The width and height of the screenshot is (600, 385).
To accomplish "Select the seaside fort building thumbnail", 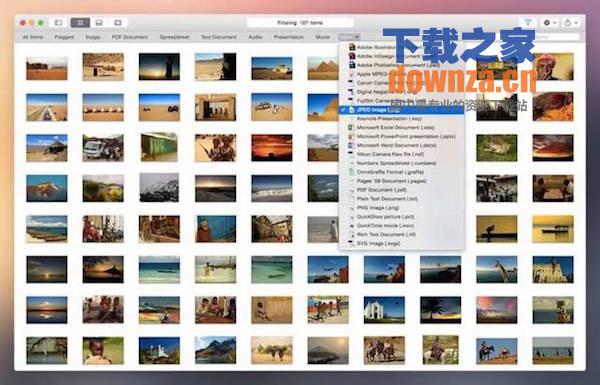I will [553, 269].
